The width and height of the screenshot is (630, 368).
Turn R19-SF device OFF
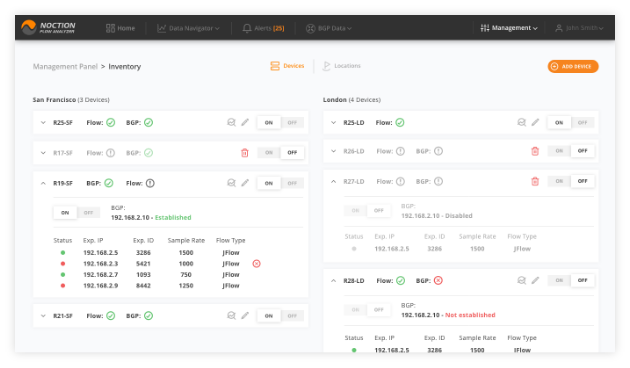[292, 183]
